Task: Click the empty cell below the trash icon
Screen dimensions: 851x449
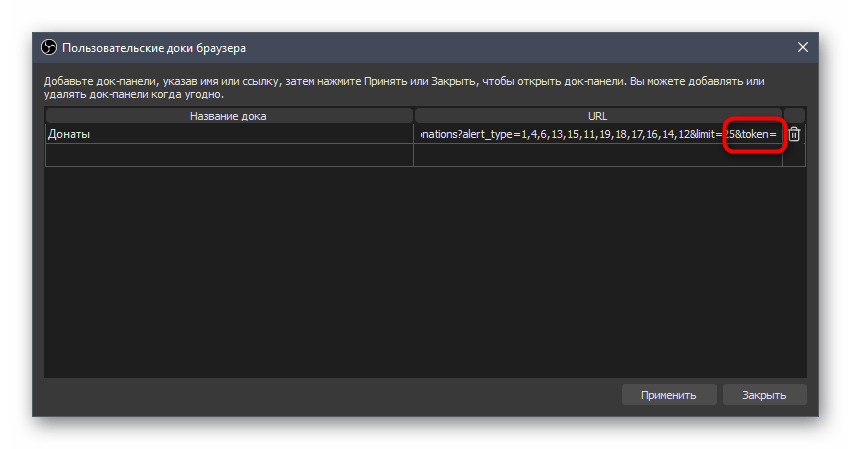Action: 794,155
